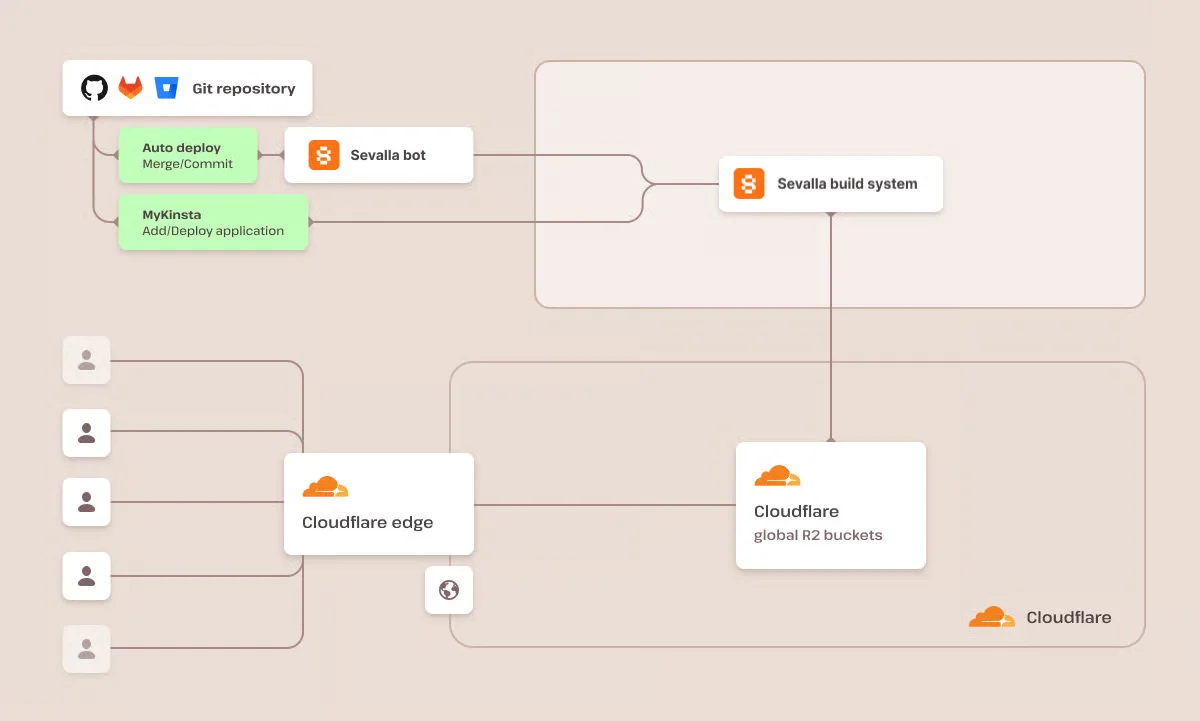Click the cloud logo in Cloudflare edge card
The width and height of the screenshot is (1200, 721).
click(x=325, y=487)
